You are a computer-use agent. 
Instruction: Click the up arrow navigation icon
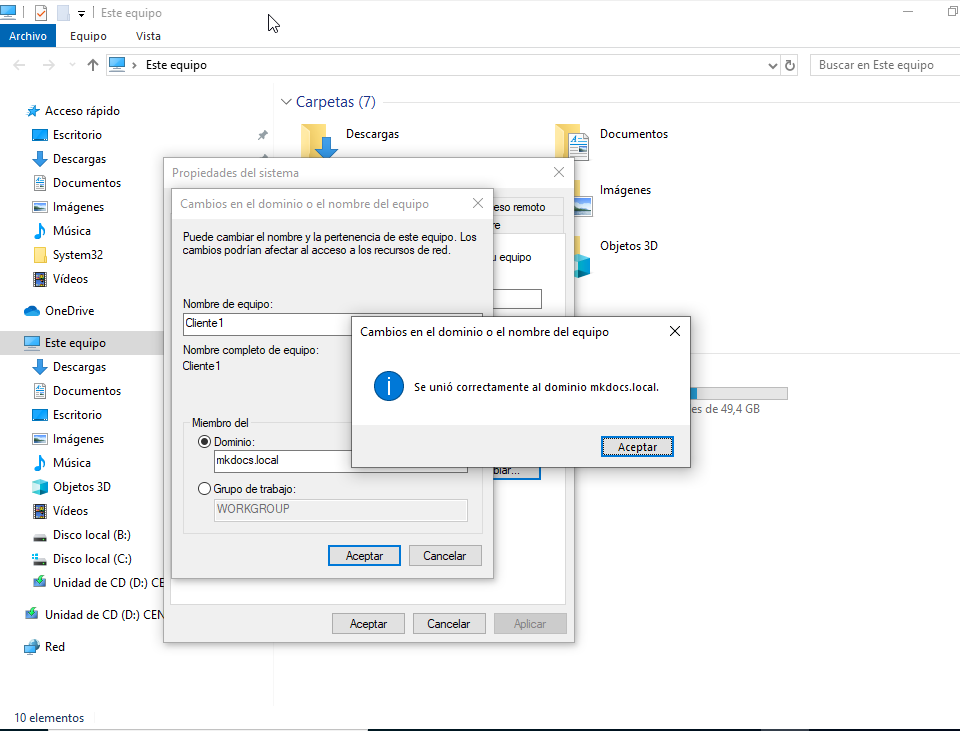point(93,65)
